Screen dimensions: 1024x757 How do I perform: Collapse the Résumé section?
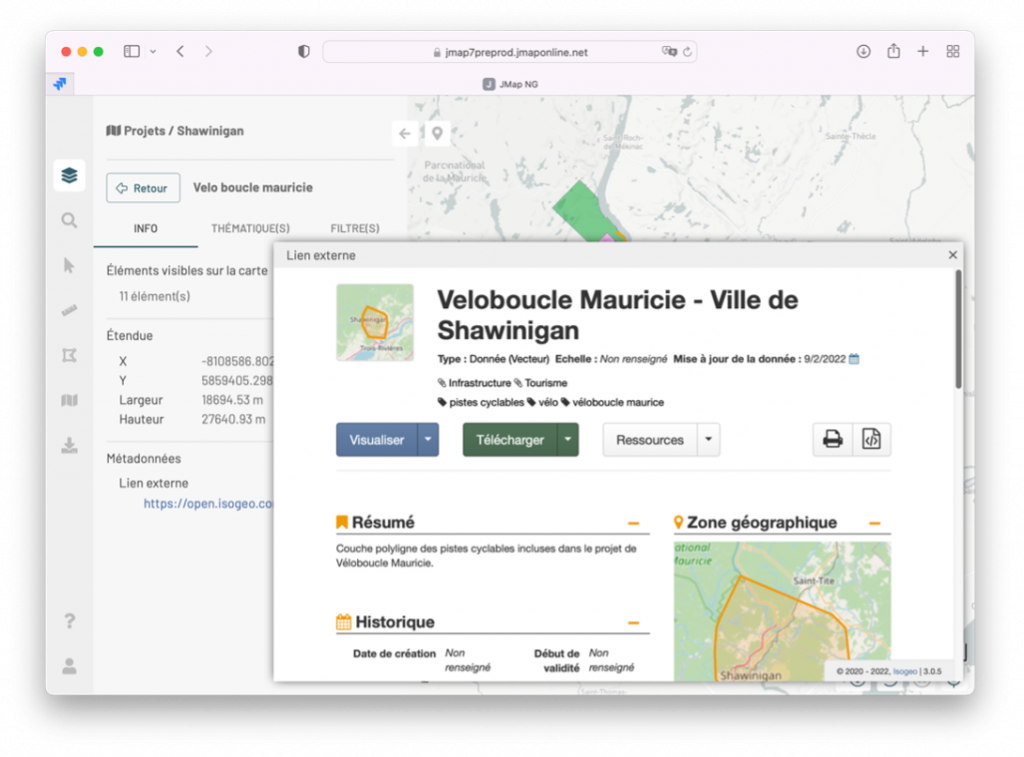click(x=633, y=523)
